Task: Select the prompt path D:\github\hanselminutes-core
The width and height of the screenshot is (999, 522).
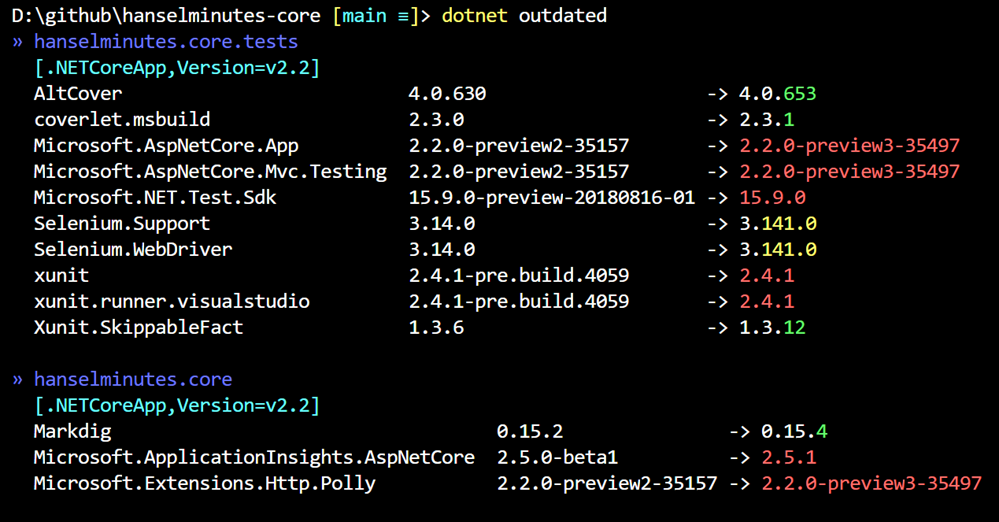Action: click(166, 16)
